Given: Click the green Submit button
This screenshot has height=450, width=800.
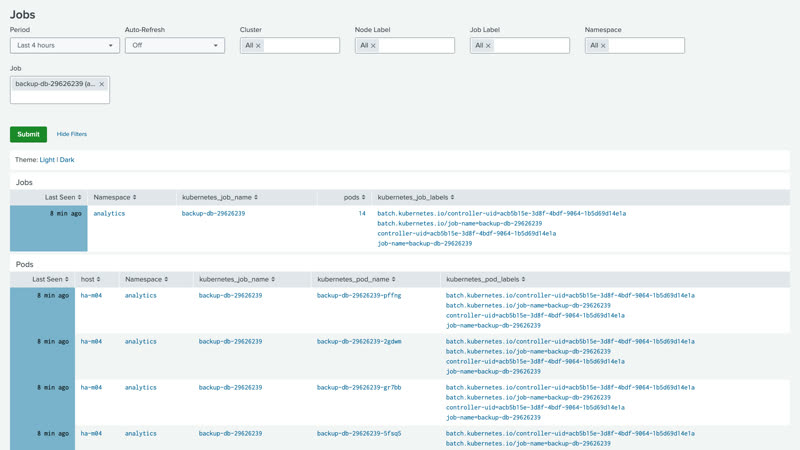Looking at the screenshot, I should pyautogui.click(x=29, y=134).
